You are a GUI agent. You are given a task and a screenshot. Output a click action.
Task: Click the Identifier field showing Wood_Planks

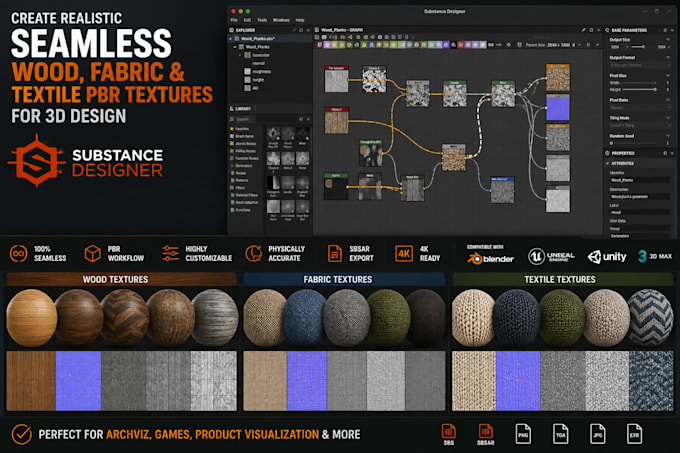coord(640,180)
